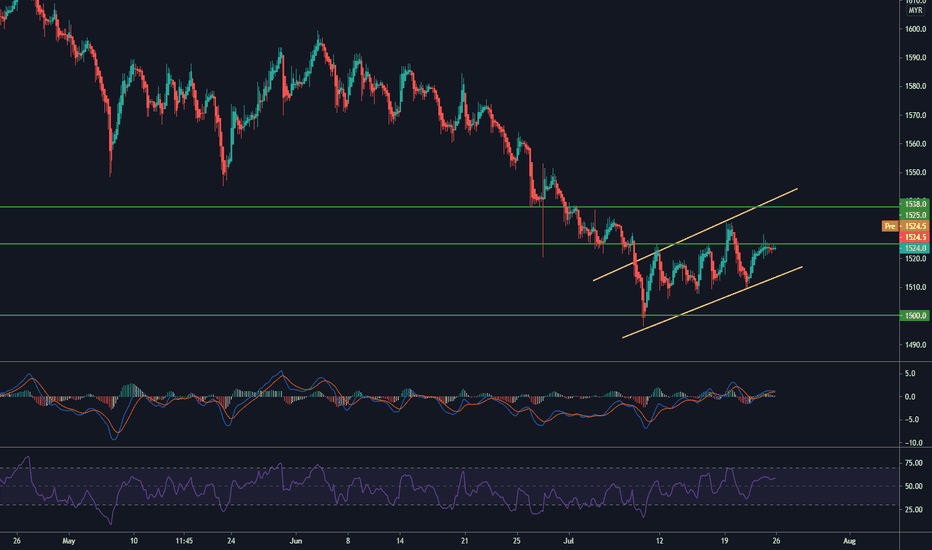Click the green 1538.0 price label
The height and width of the screenshot is (550, 932).
pyautogui.click(x=915, y=204)
